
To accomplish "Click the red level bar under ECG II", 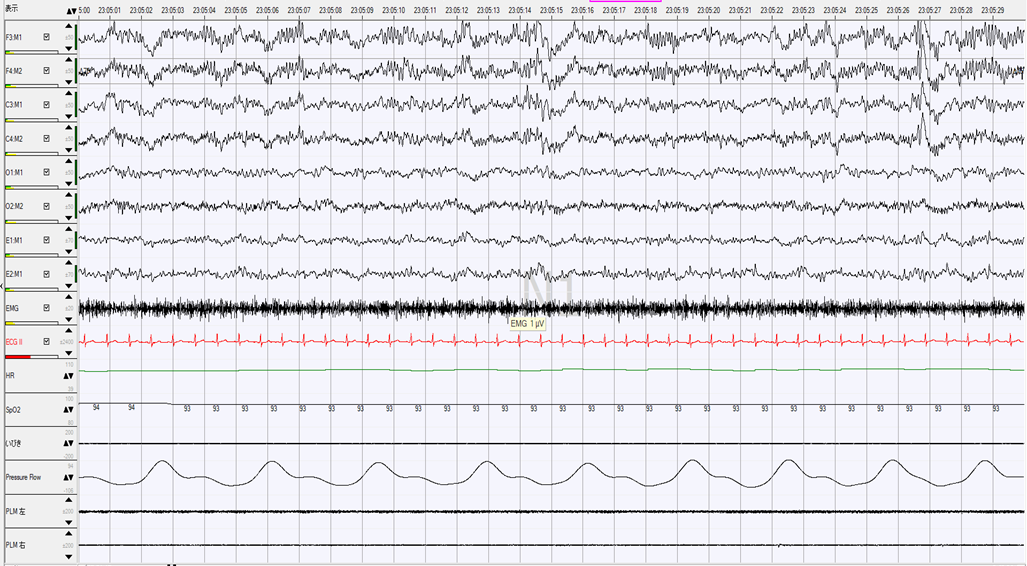I will tap(31, 356).
